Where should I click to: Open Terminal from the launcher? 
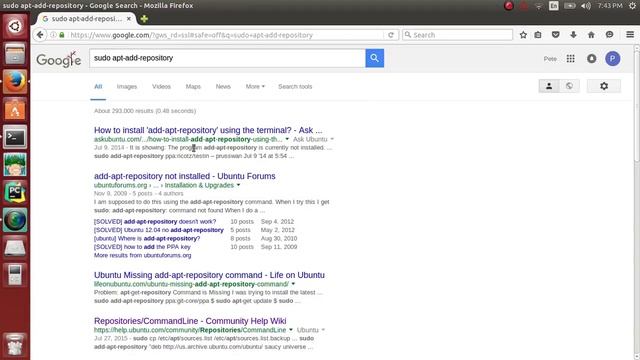15,137
